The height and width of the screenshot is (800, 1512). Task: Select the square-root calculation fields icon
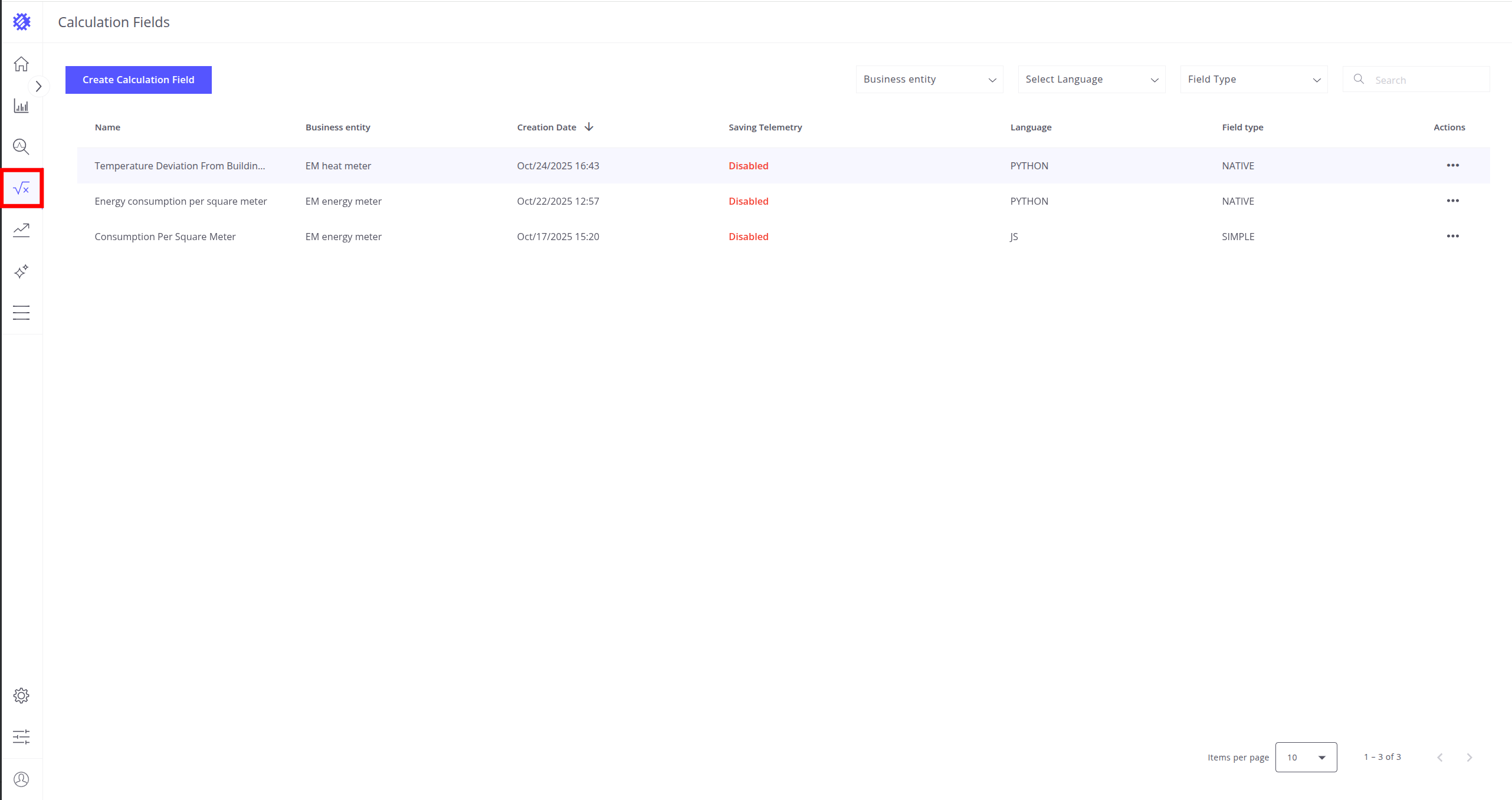21,188
